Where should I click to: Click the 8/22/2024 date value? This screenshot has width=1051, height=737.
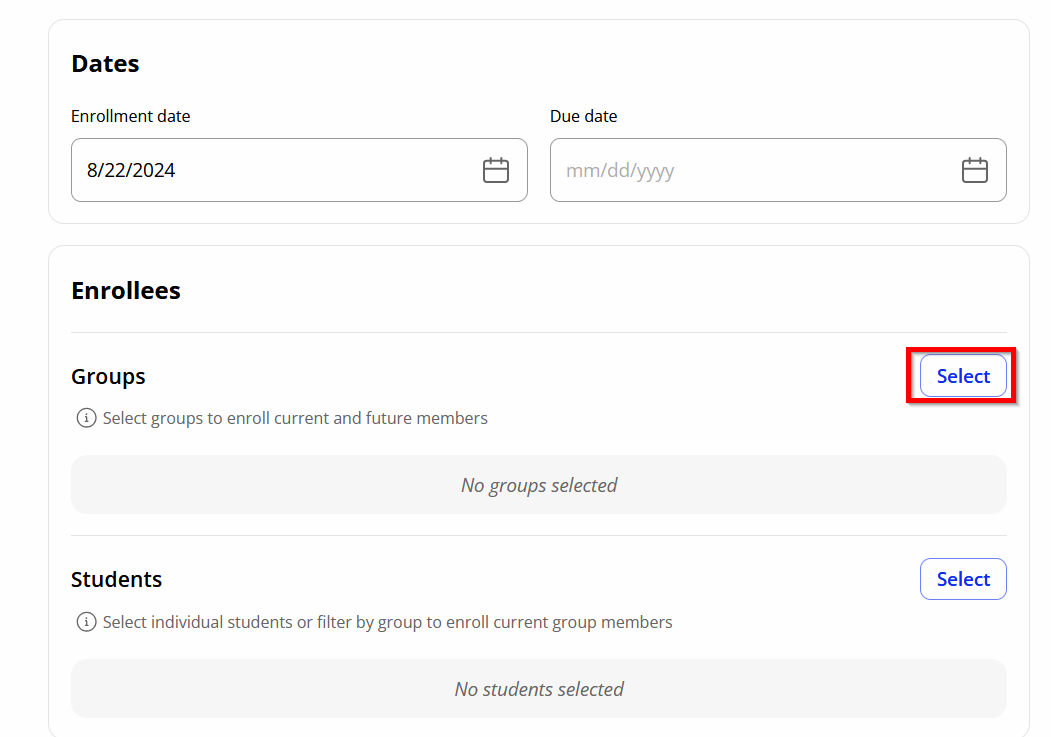(x=131, y=170)
